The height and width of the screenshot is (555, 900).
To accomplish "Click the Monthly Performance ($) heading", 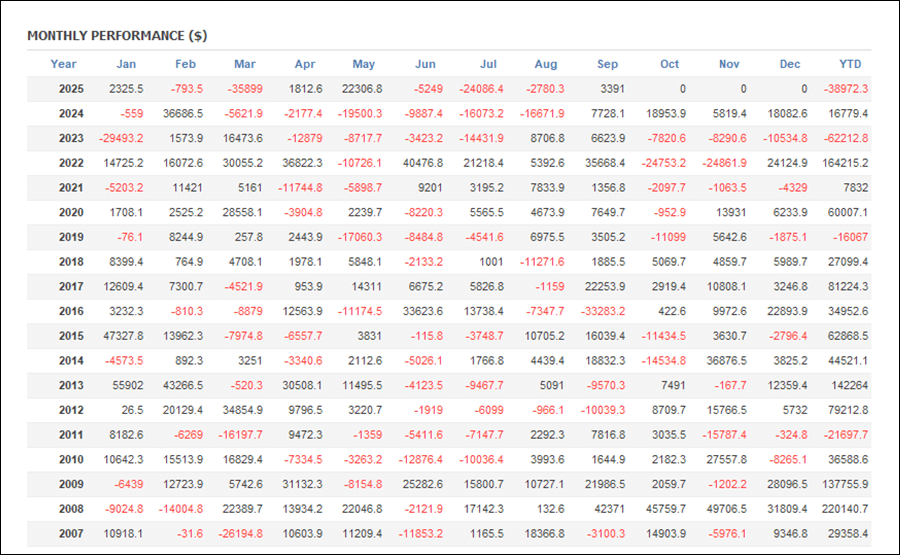I will click(117, 36).
